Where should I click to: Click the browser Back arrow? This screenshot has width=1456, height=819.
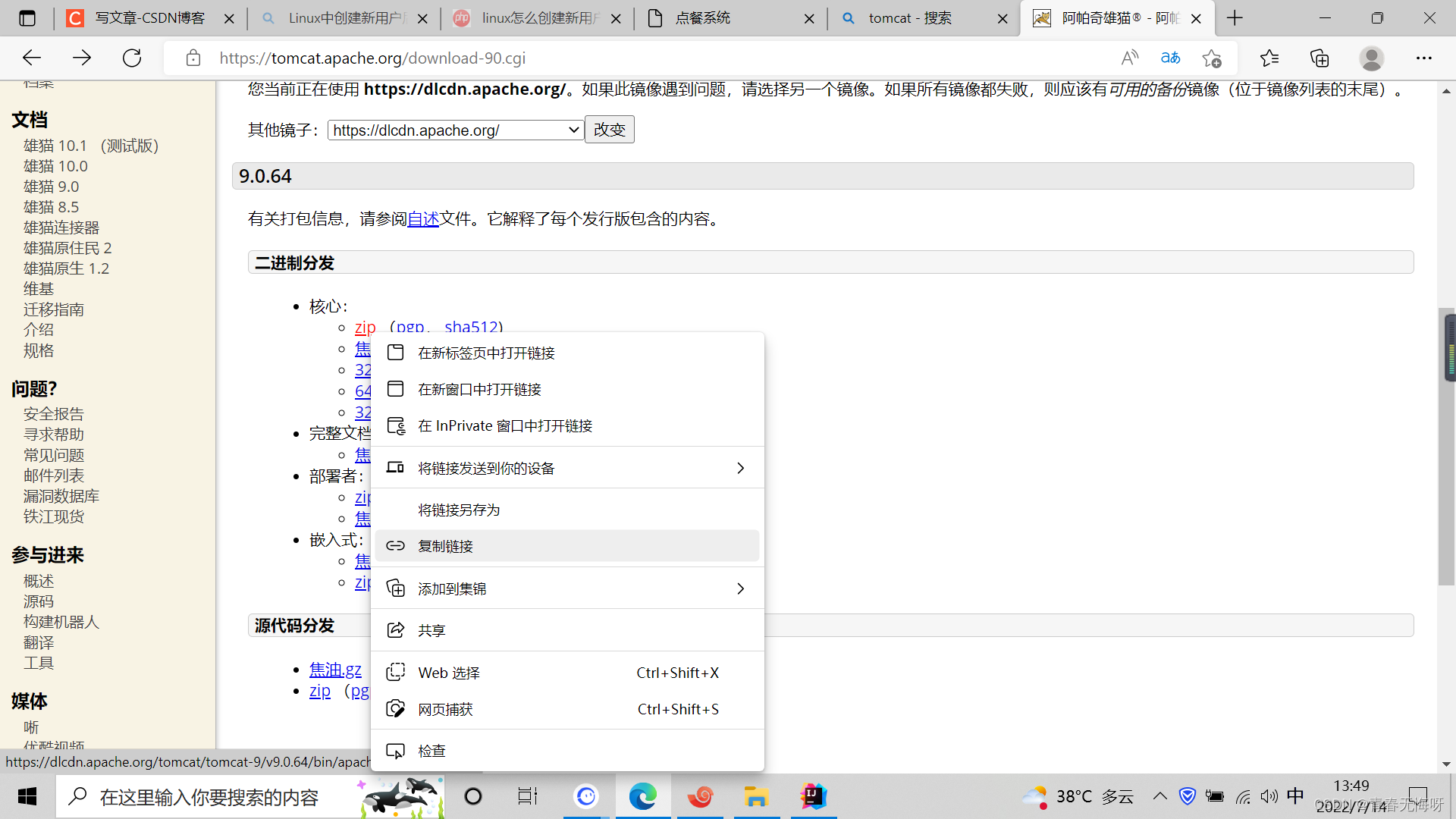32,58
